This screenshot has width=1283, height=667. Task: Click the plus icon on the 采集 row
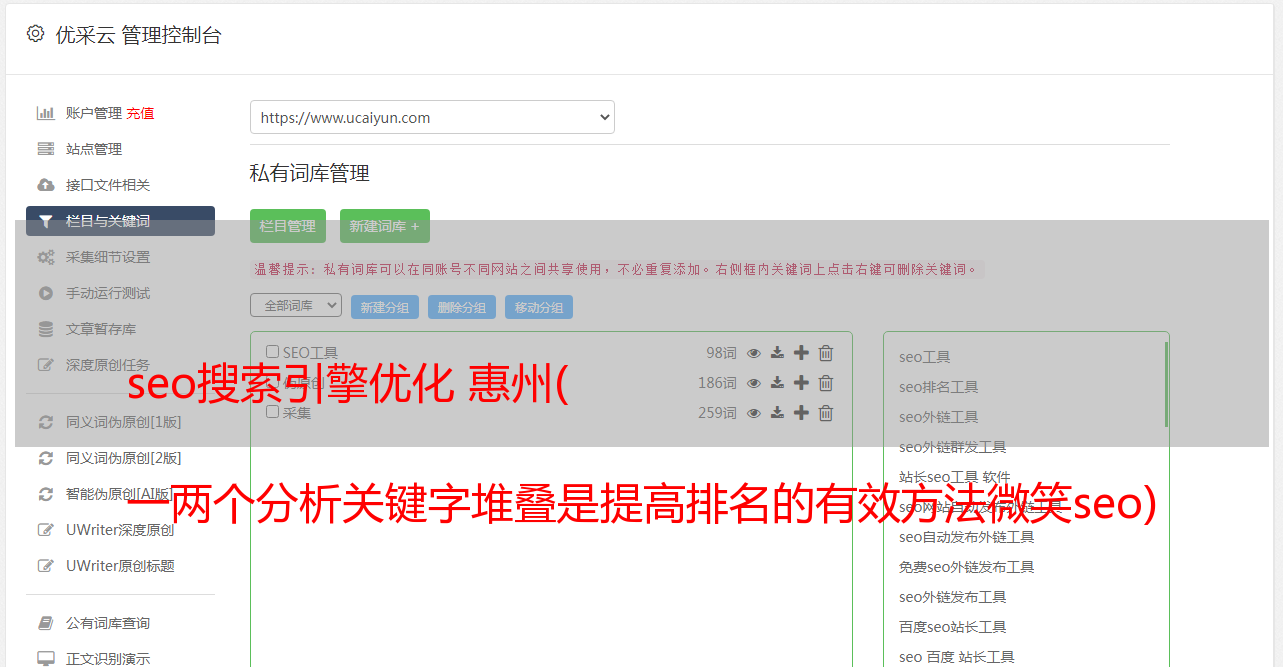(801, 413)
